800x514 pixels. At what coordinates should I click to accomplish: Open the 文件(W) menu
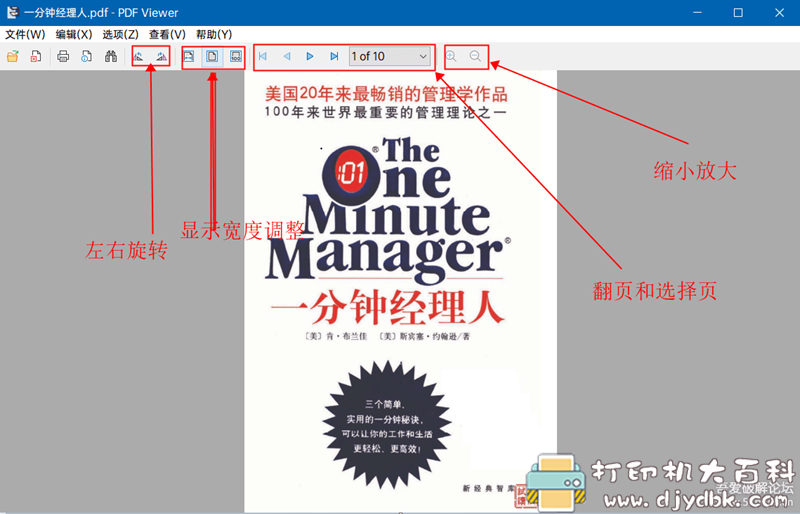point(25,34)
